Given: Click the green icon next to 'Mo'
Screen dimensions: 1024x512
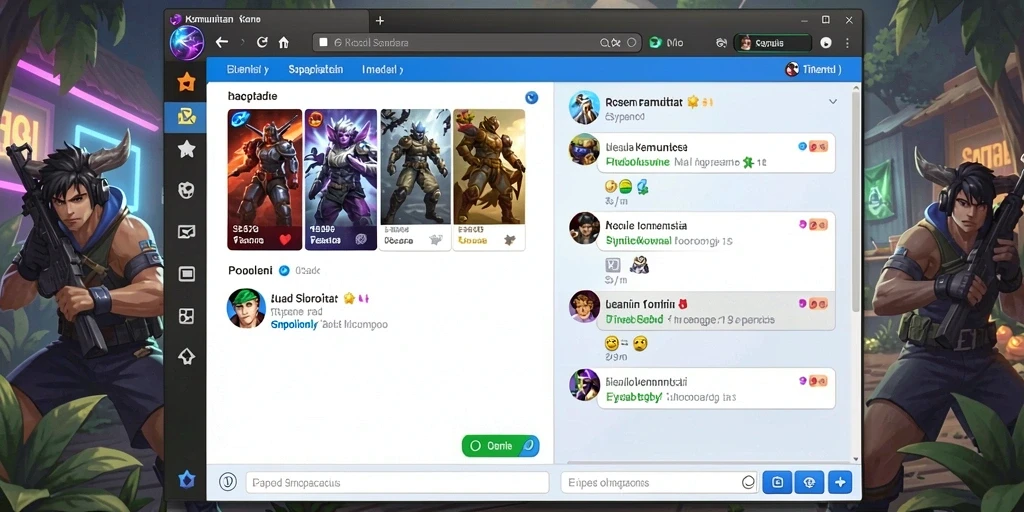Looking at the screenshot, I should pos(655,42).
